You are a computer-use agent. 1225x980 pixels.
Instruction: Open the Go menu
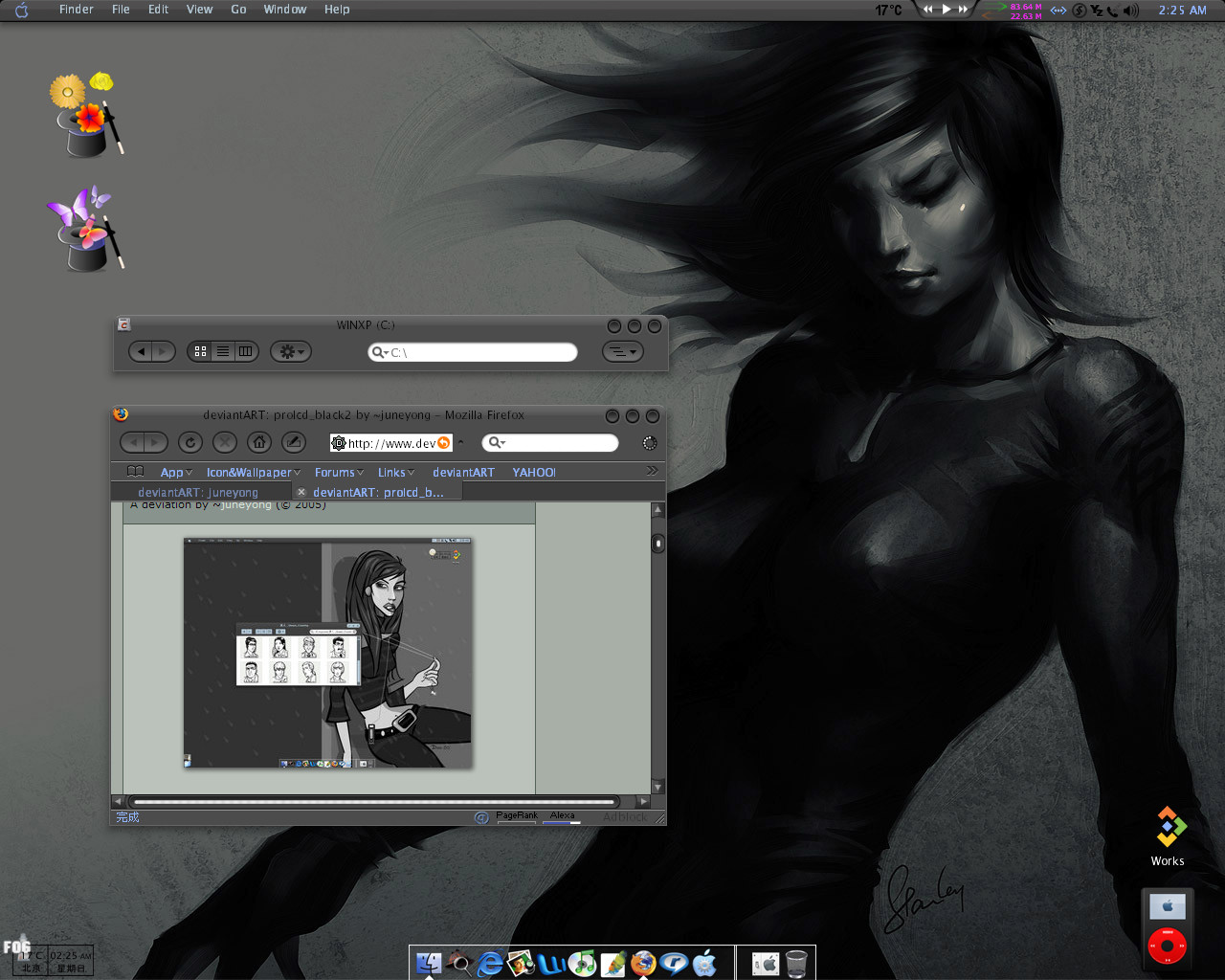coord(238,10)
